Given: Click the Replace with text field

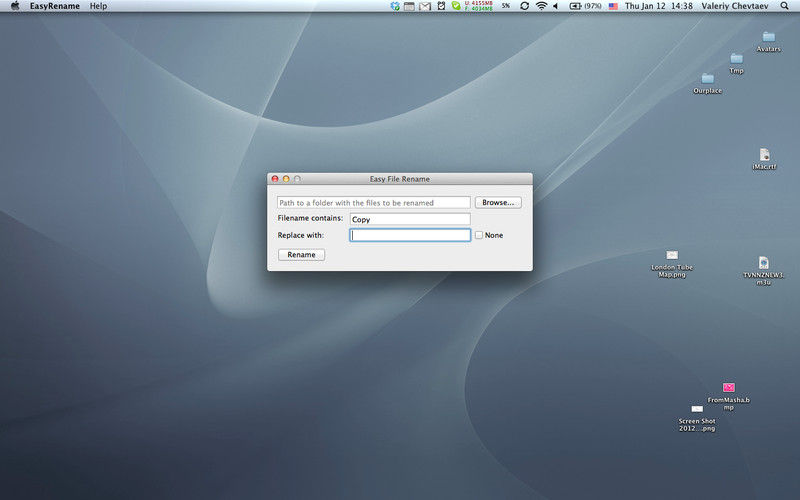Looking at the screenshot, I should coord(410,235).
